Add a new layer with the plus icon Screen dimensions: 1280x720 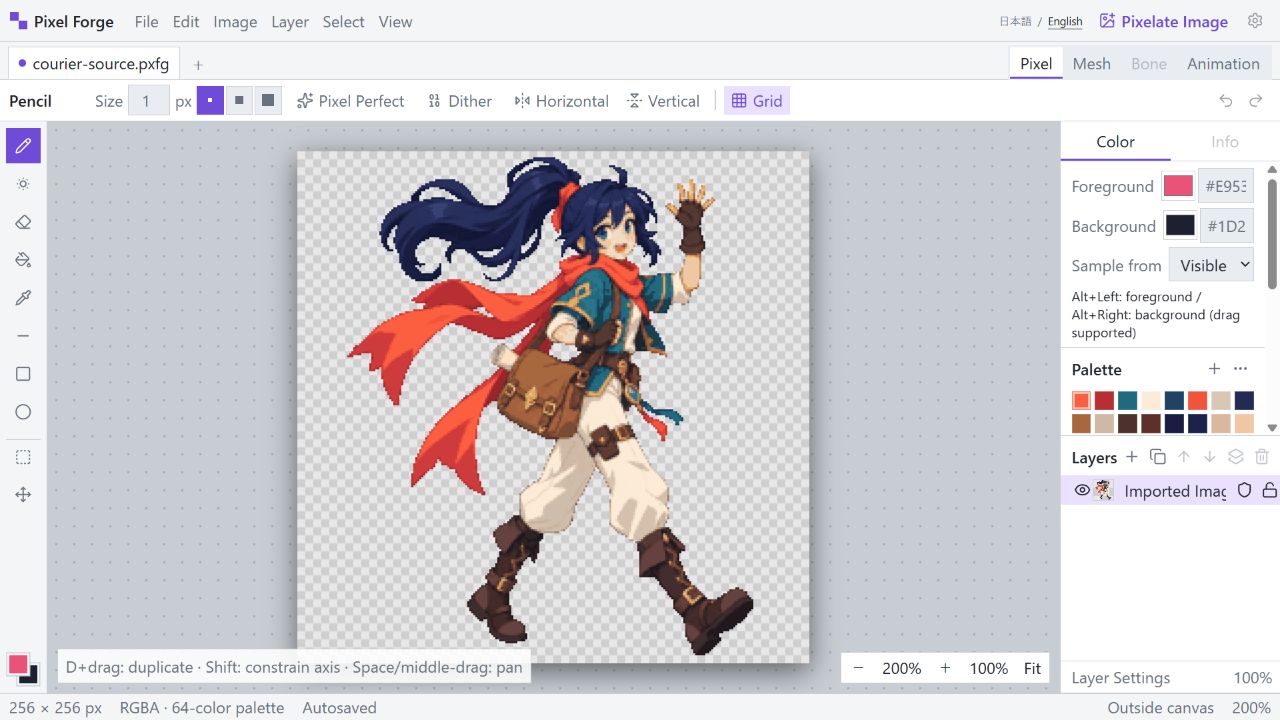click(1132, 457)
